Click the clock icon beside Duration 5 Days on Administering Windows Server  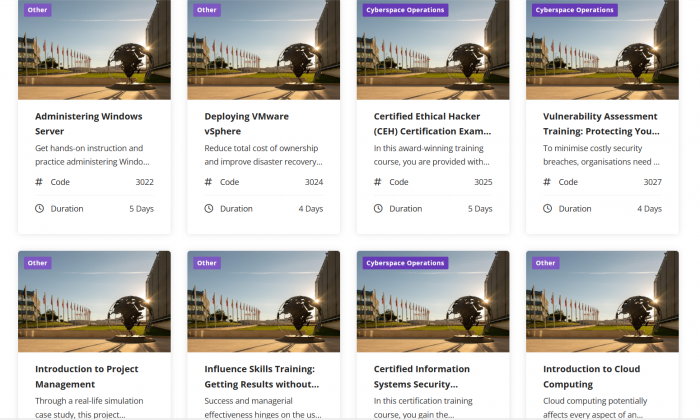(x=40, y=208)
